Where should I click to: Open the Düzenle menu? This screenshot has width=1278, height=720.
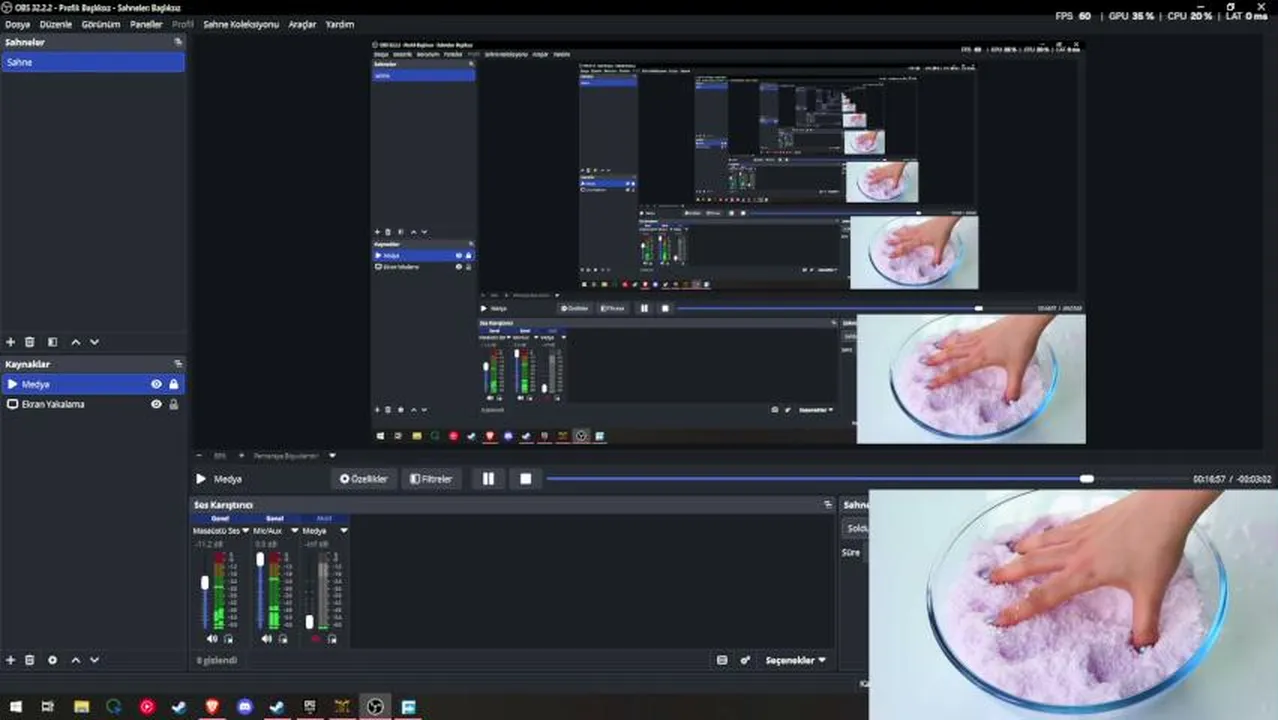tap(56, 24)
